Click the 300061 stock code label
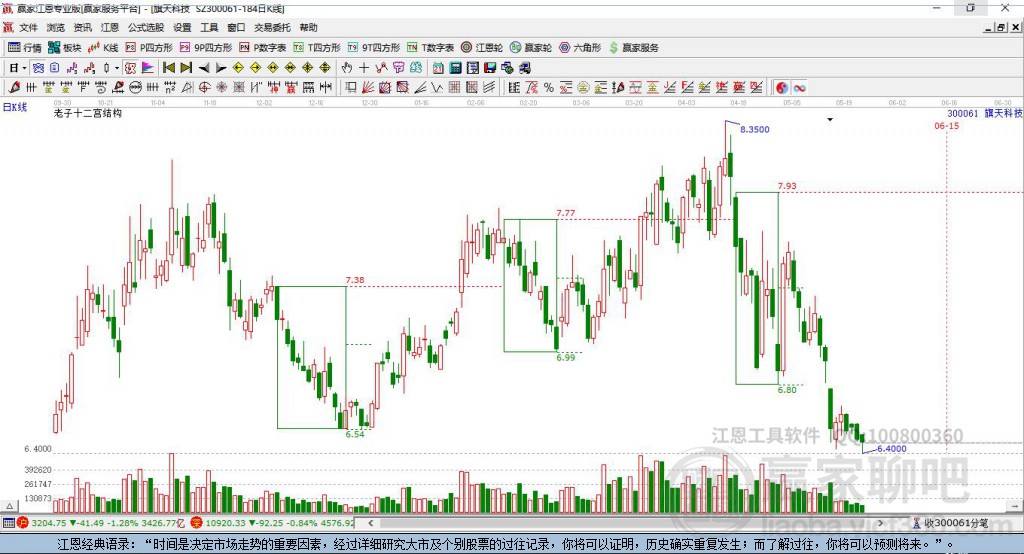Screen dimensions: 1024x554 963,114
